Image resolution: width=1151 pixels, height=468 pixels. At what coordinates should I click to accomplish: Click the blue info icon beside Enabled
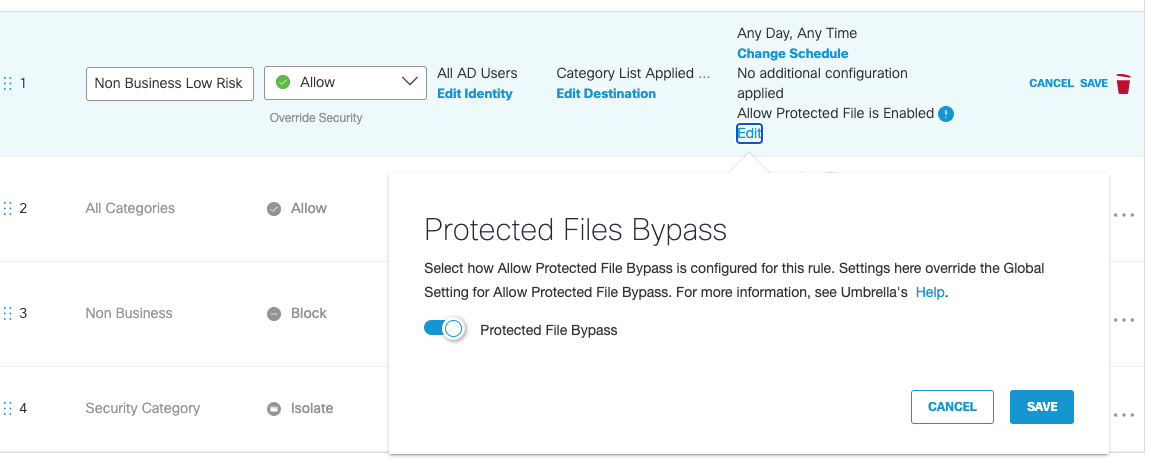pyautogui.click(x=946, y=114)
